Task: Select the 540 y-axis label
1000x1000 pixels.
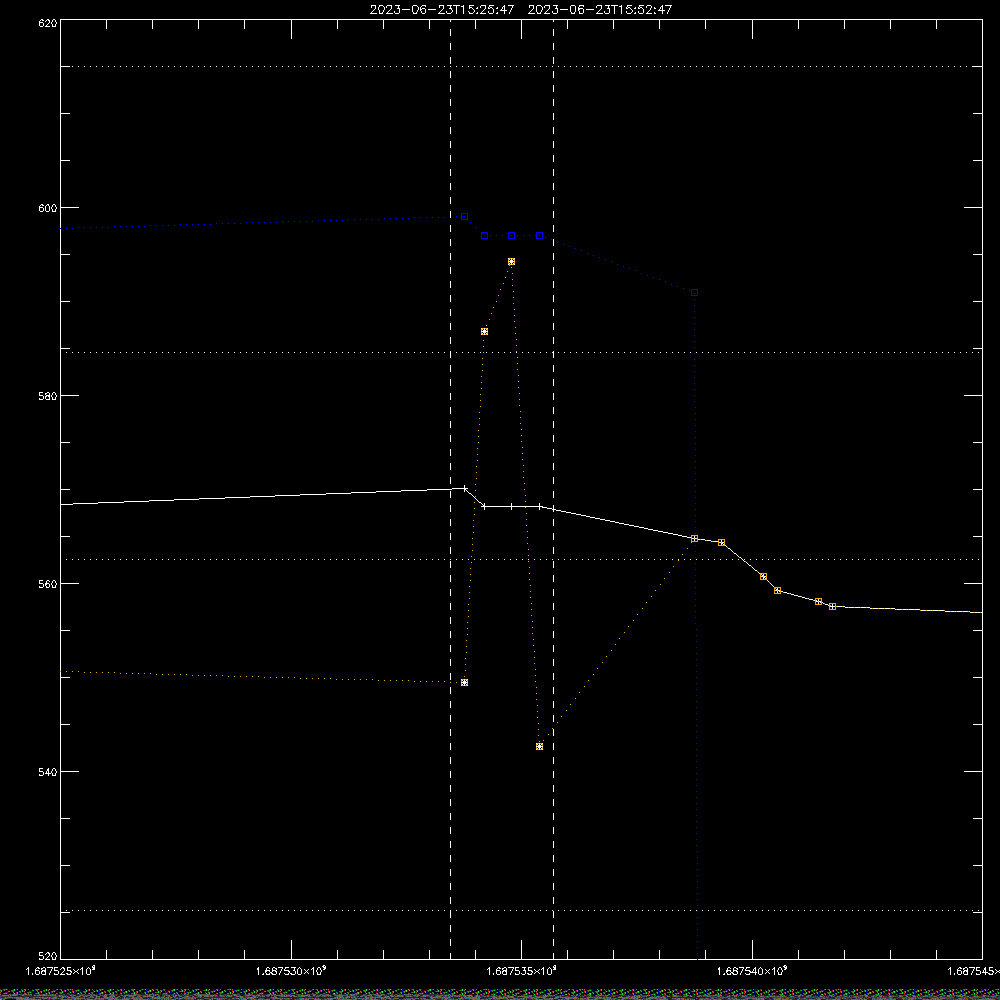Action: pos(48,772)
